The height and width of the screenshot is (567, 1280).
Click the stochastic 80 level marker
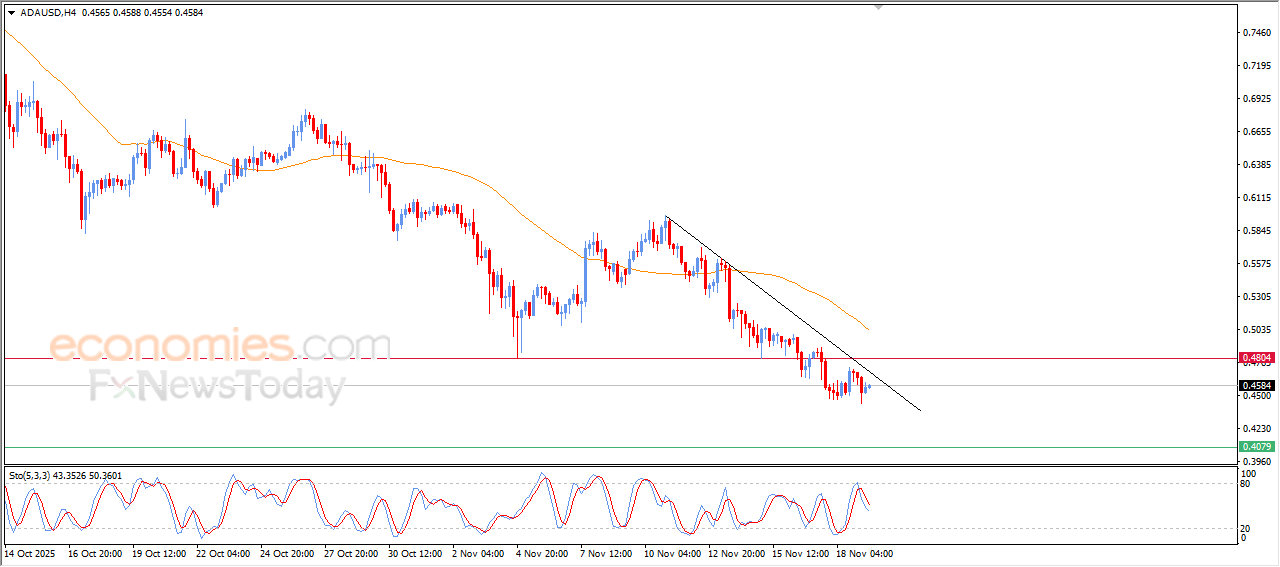click(1244, 484)
